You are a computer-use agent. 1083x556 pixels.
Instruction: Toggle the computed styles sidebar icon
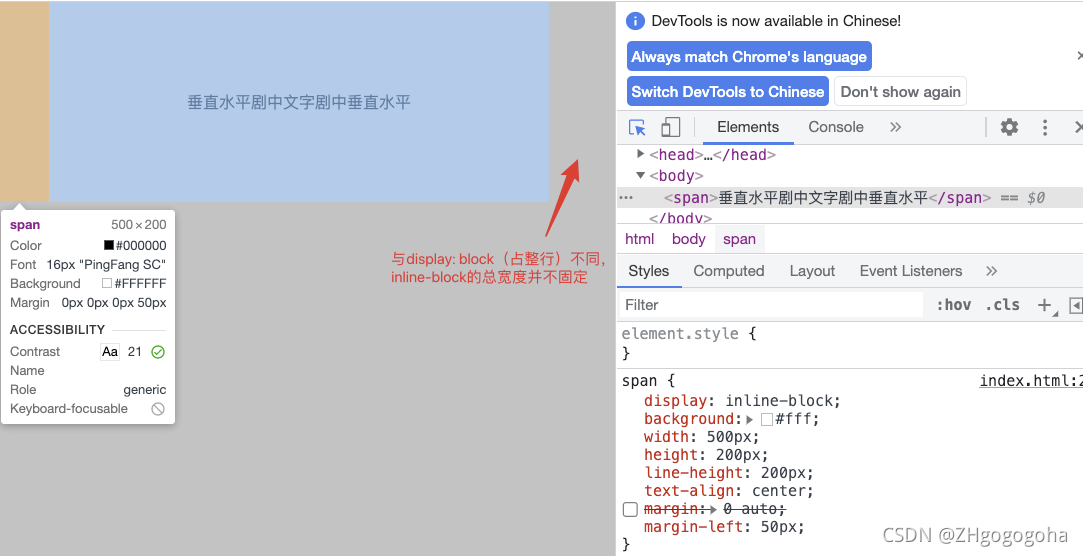coord(1075,305)
